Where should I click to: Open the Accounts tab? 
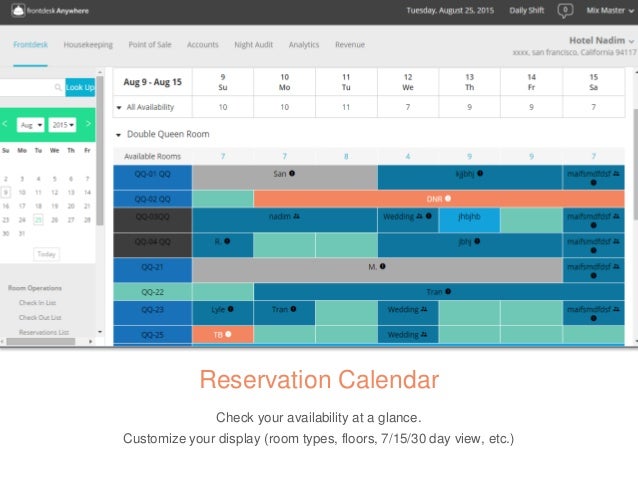(203, 44)
